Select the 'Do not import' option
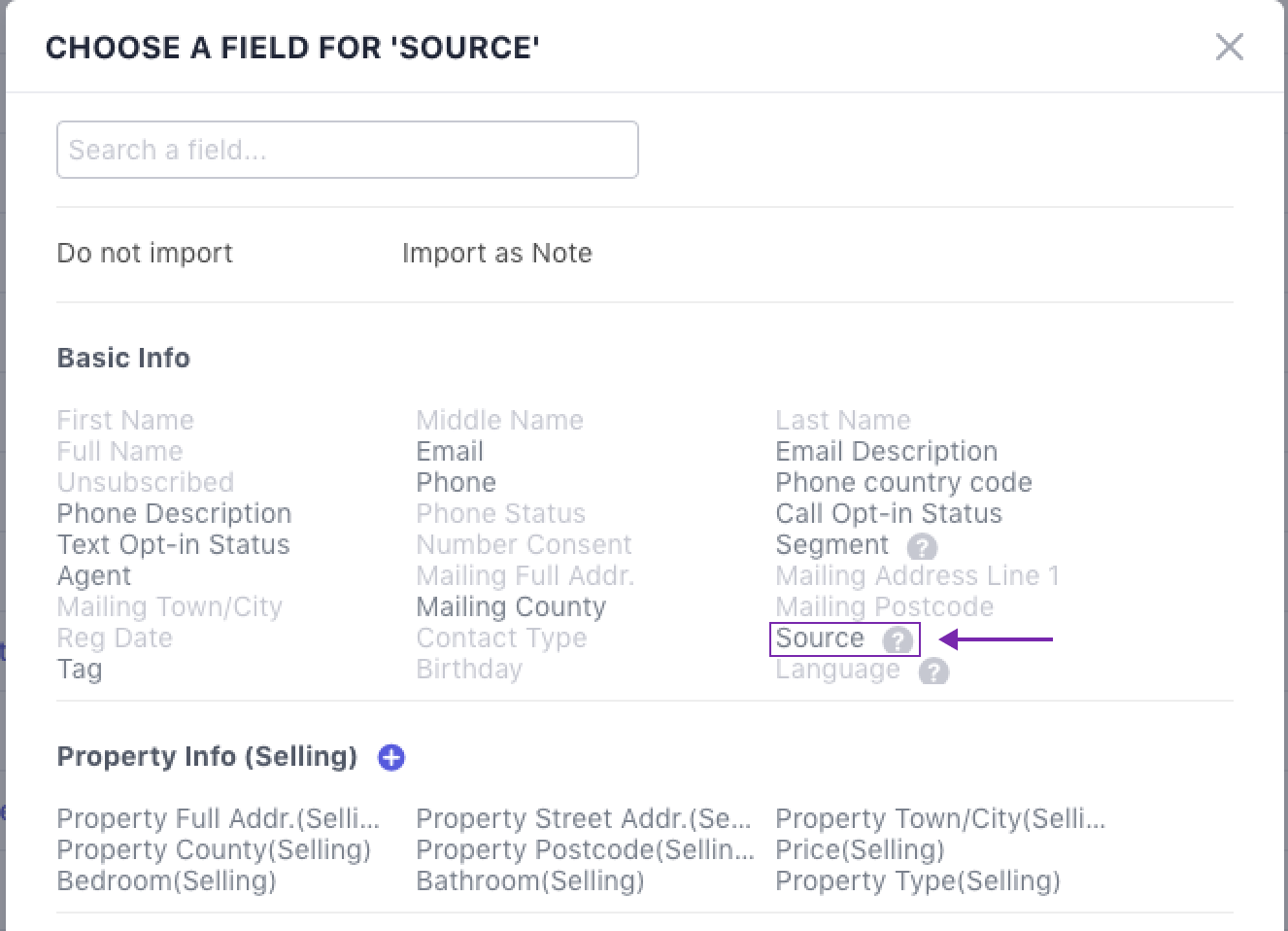This screenshot has width=1288, height=931. pos(145,253)
